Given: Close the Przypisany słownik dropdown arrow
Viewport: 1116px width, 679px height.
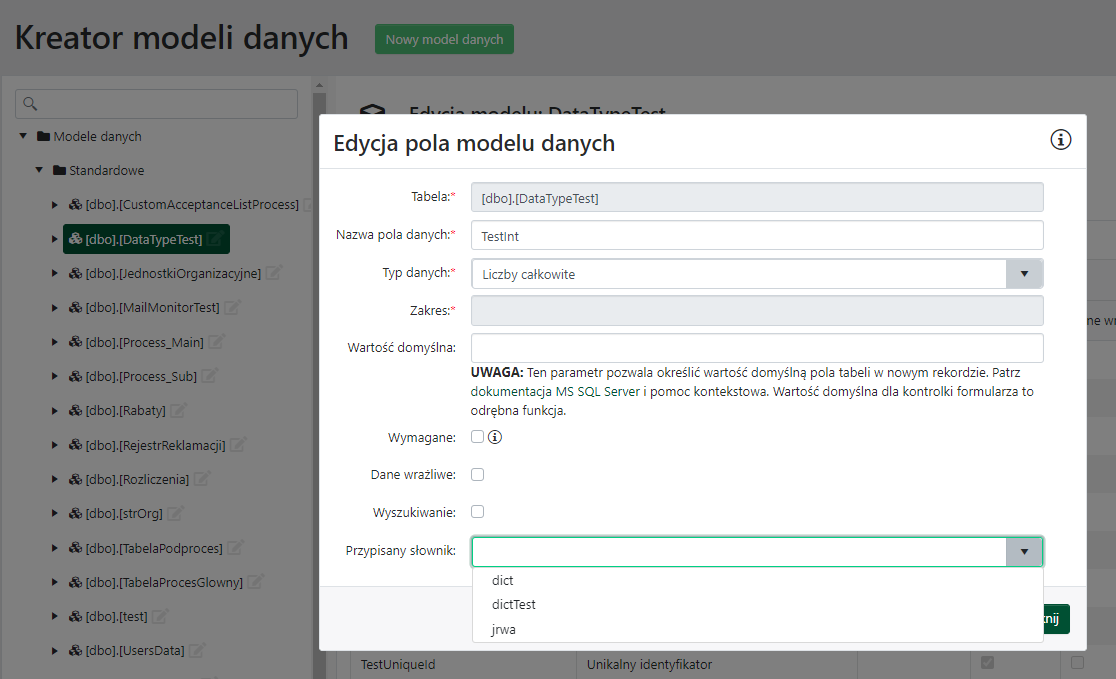Looking at the screenshot, I should [x=1024, y=551].
